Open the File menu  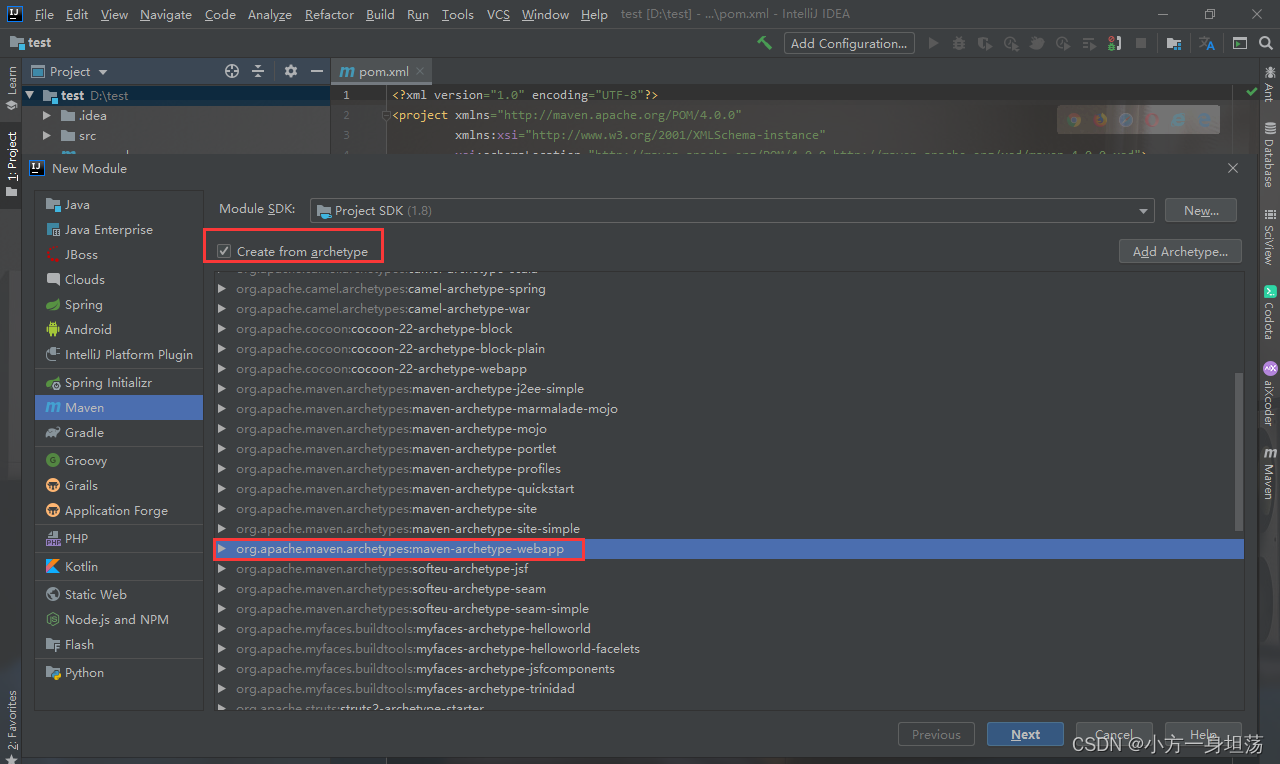[x=44, y=14]
